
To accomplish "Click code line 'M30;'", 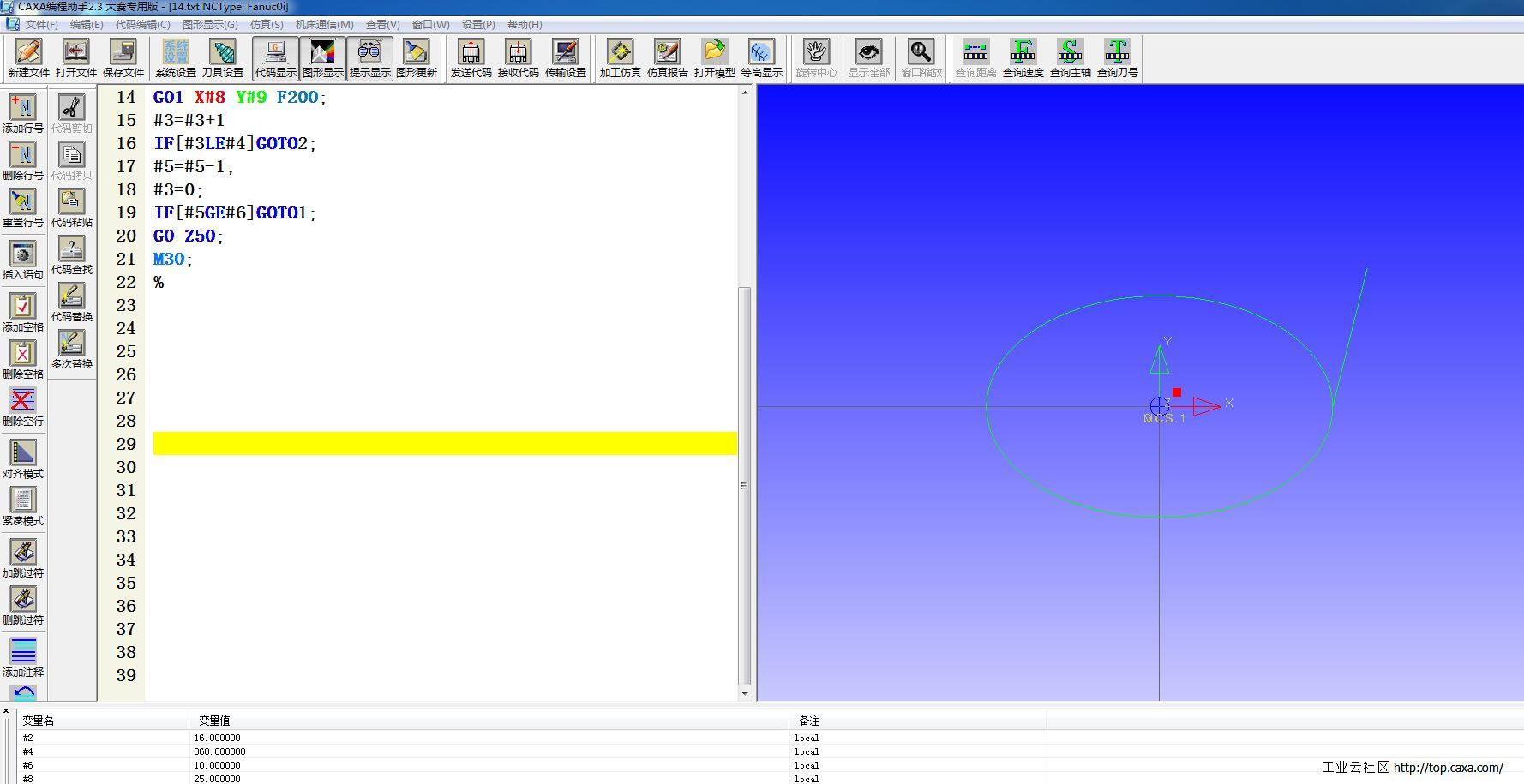I will [x=172, y=259].
